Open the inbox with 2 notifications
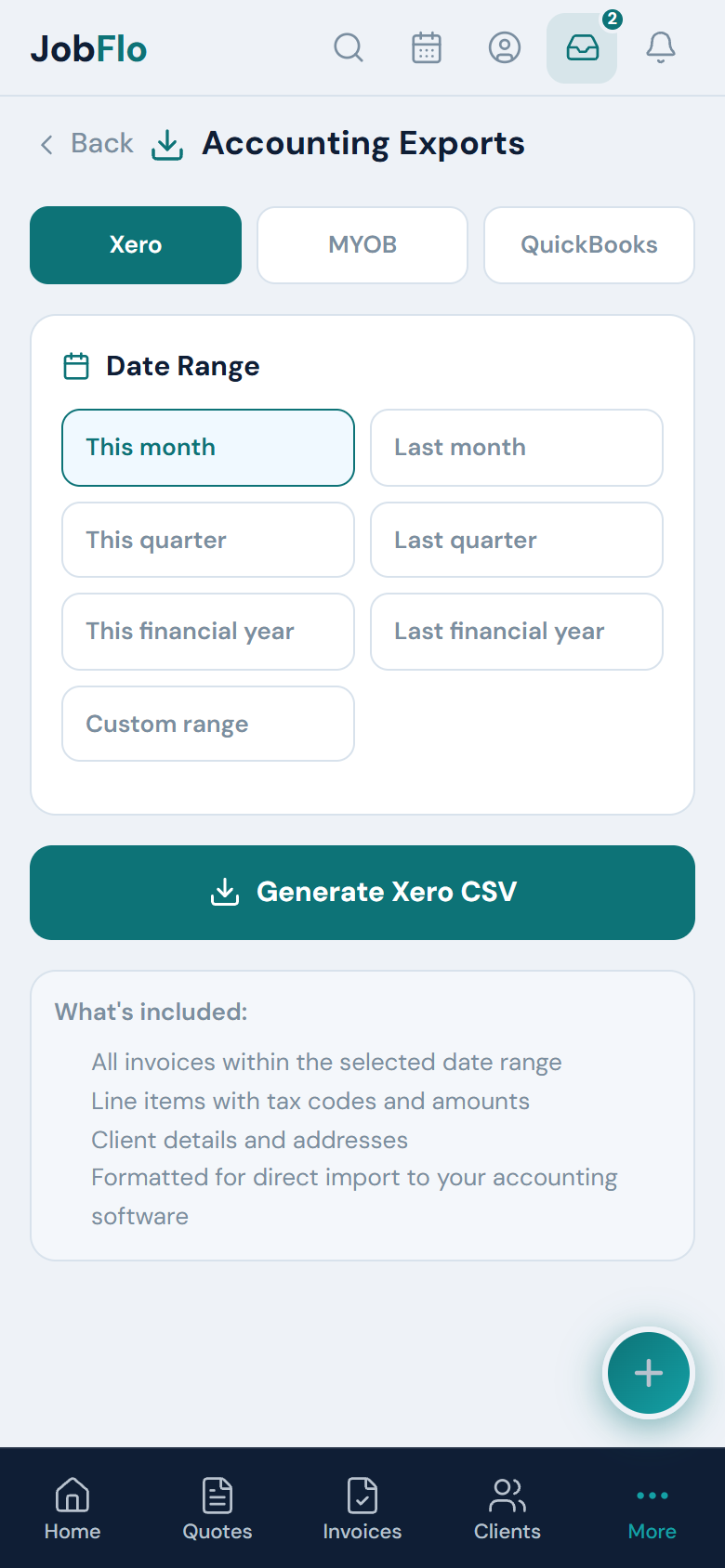The image size is (725, 1568). [x=582, y=47]
